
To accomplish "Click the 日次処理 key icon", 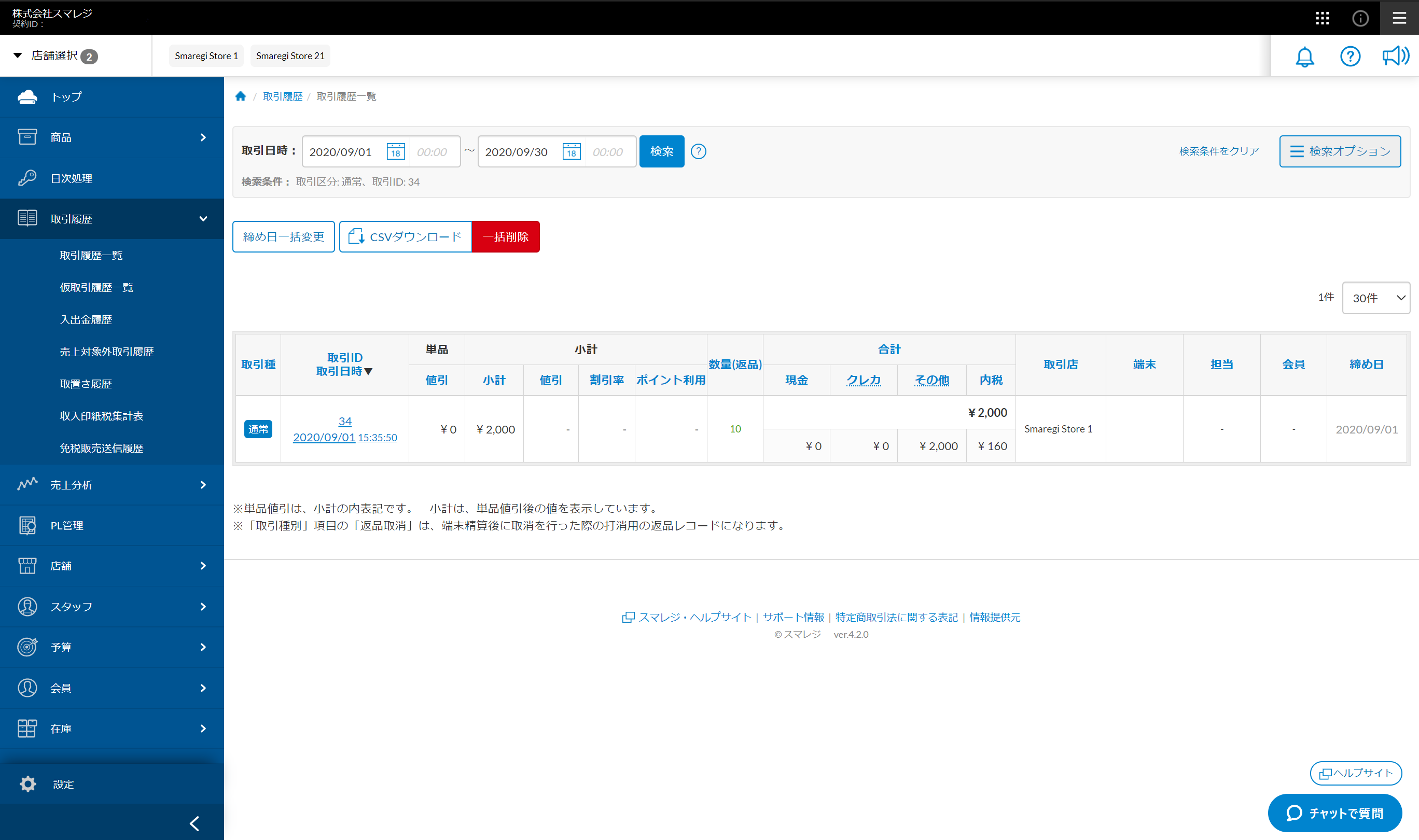I will 27,178.
